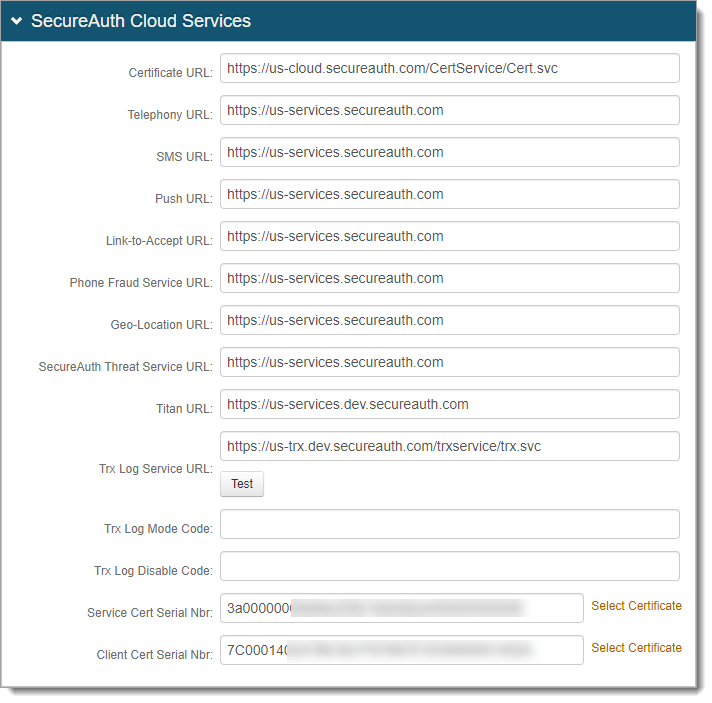Click the Phone Fraud Service URL label
Image resolution: width=712 pixels, height=703 pixels.
click(x=141, y=282)
